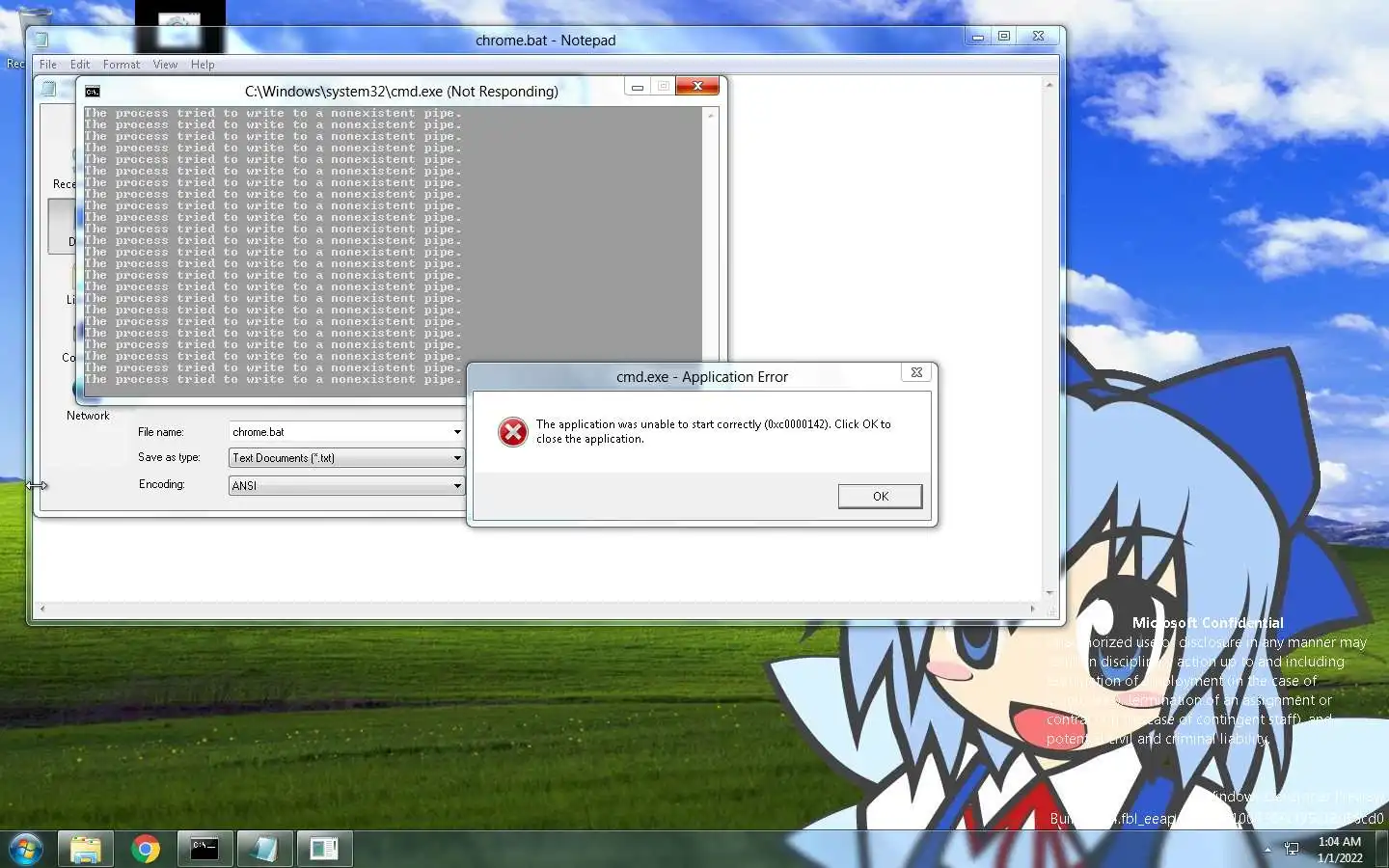Minimize the cmd.exe window
This screenshot has width=1389, height=868.
[x=637, y=87]
